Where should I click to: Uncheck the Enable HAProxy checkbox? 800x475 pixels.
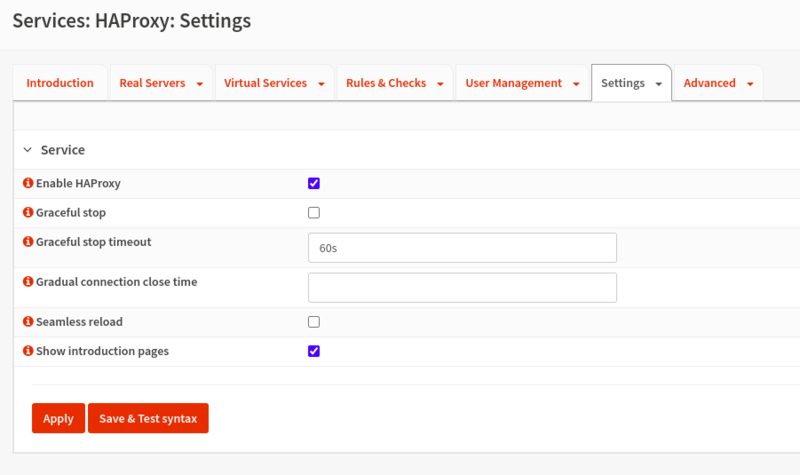click(x=314, y=184)
